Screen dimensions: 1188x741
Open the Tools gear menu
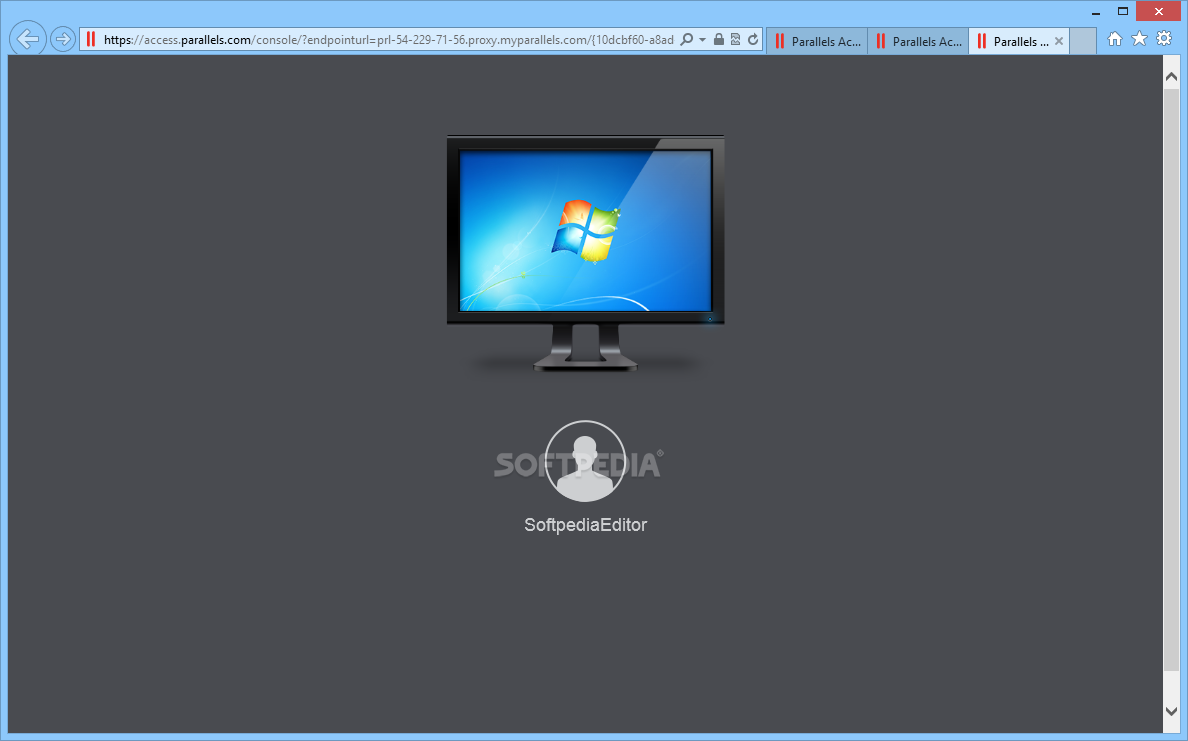click(x=1165, y=39)
